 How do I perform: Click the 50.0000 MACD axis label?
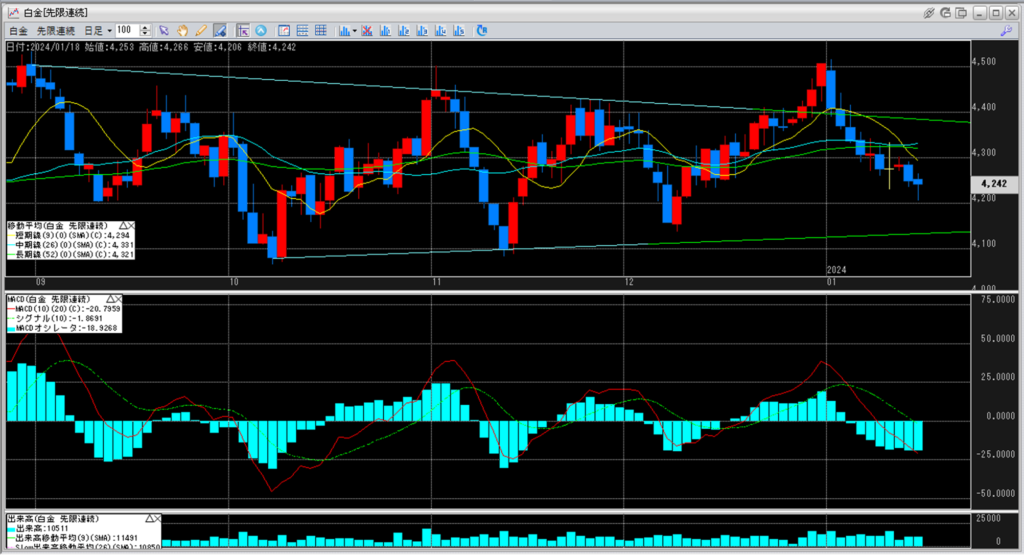[997, 339]
